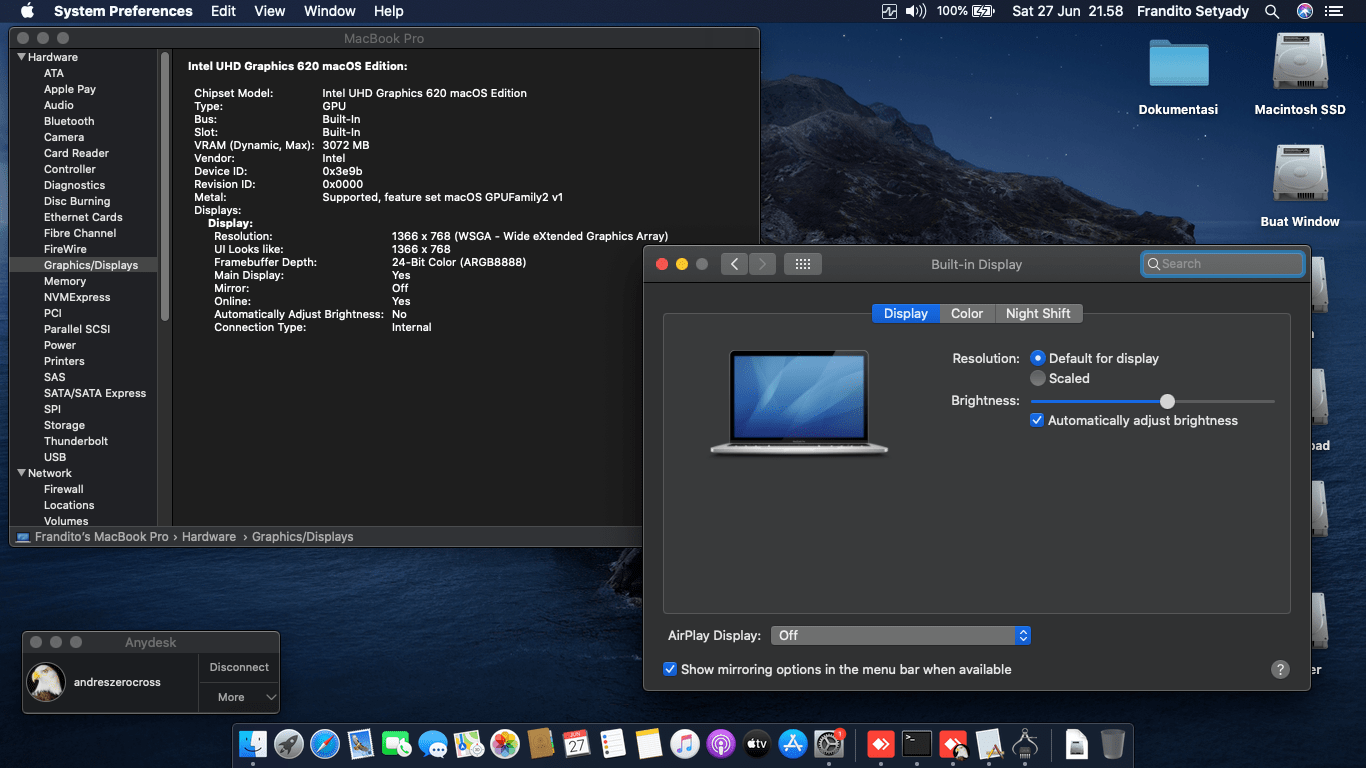This screenshot has height=768, width=1366.
Task: Click battery status icon in menu bar
Action: pos(983,11)
